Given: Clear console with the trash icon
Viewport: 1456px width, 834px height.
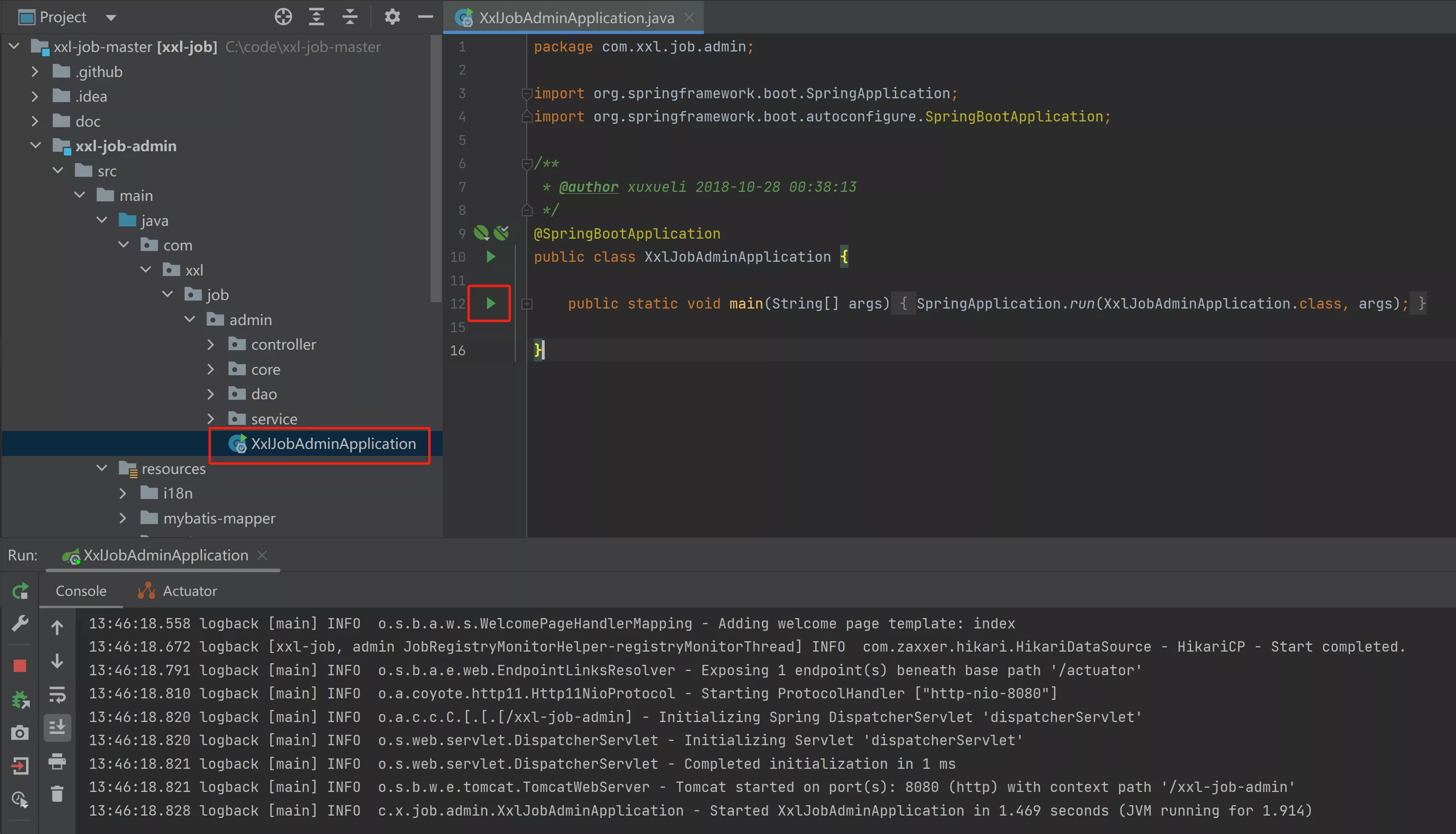Looking at the screenshot, I should [x=57, y=794].
